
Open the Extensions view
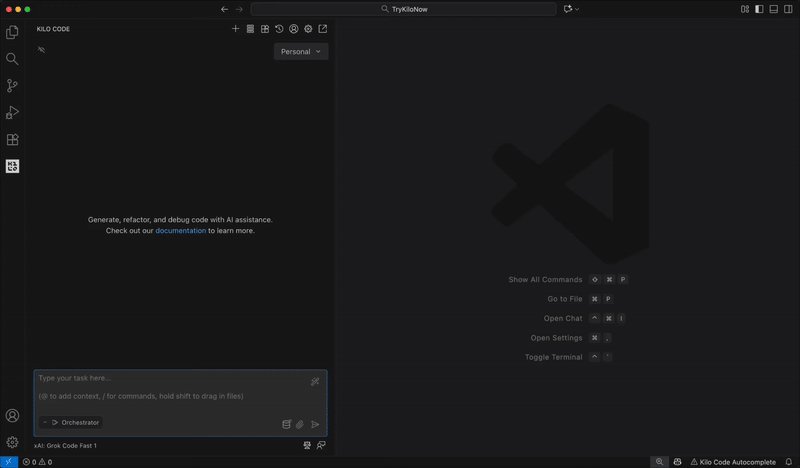coord(12,139)
